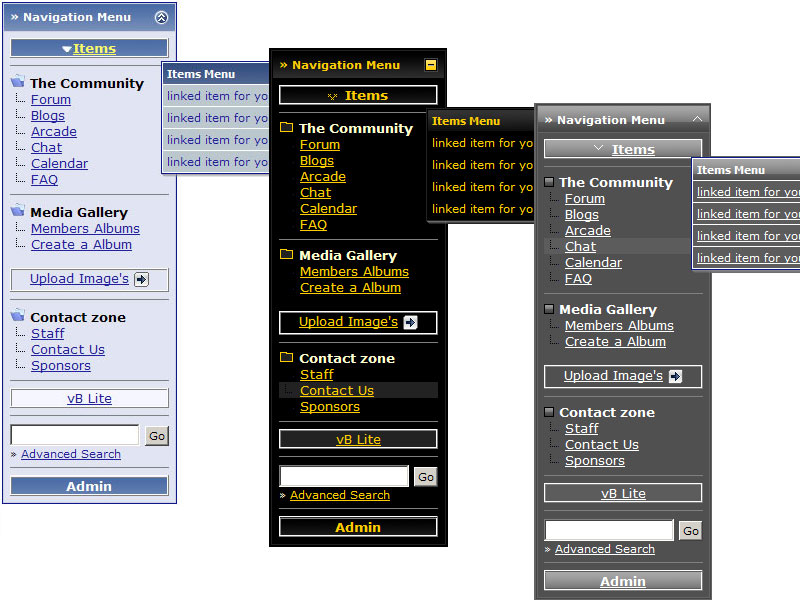
Task: Click the folder icon beside The Community in blue menu
Action: coord(18,83)
